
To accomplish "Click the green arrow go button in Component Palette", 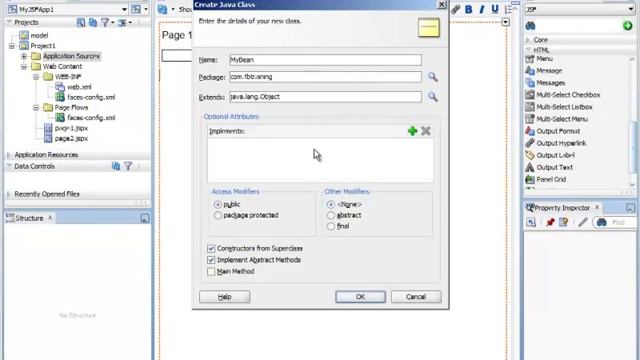I will pyautogui.click(x=627, y=26).
